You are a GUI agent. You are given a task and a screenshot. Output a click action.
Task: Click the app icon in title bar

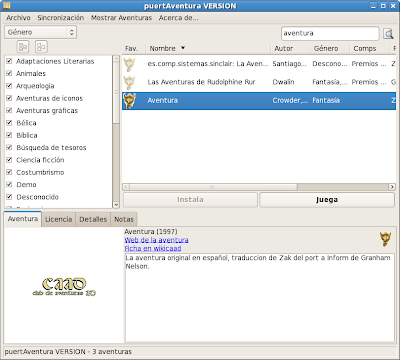click(6, 6)
